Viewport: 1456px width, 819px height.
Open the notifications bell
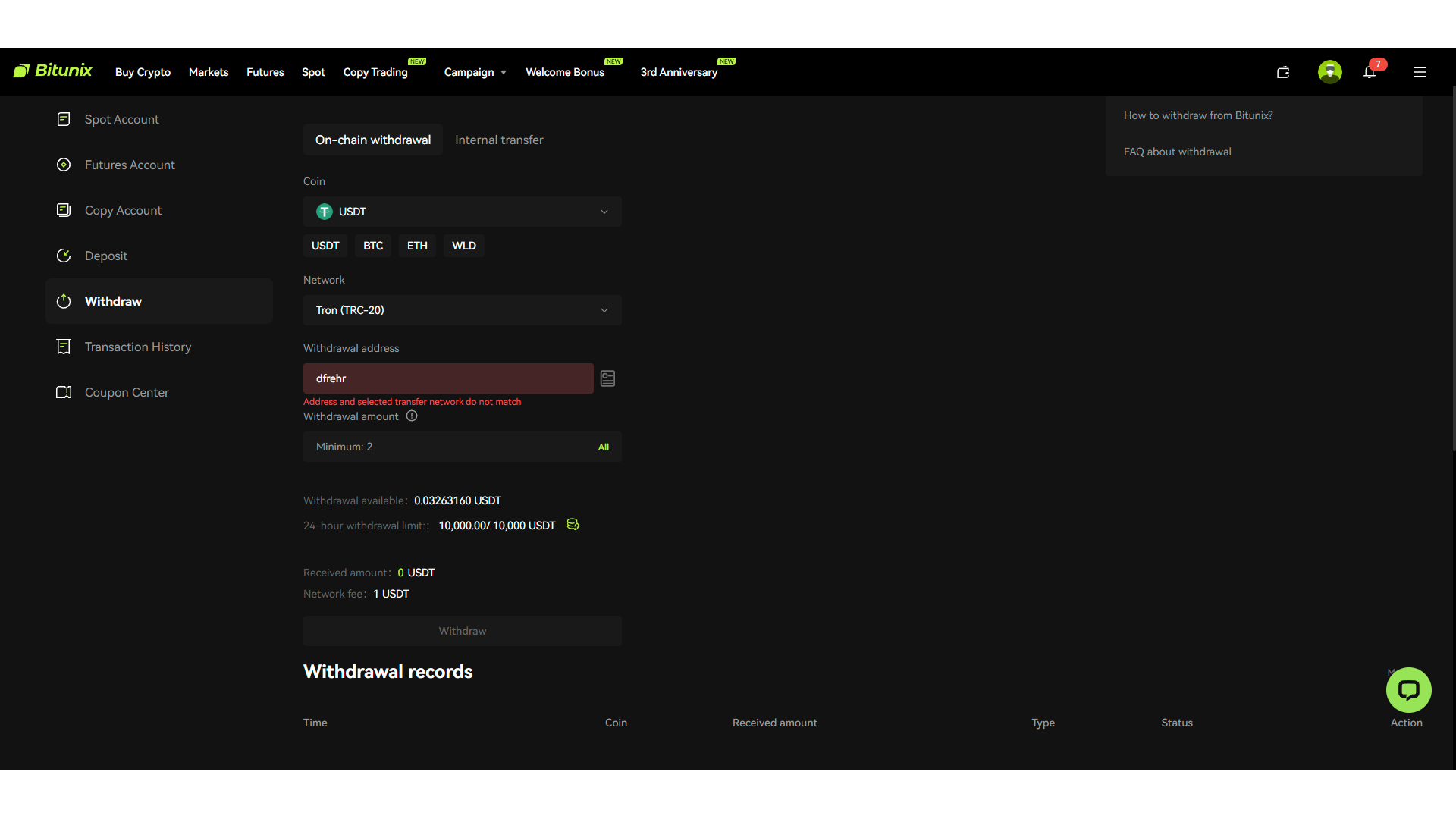[x=1370, y=72]
